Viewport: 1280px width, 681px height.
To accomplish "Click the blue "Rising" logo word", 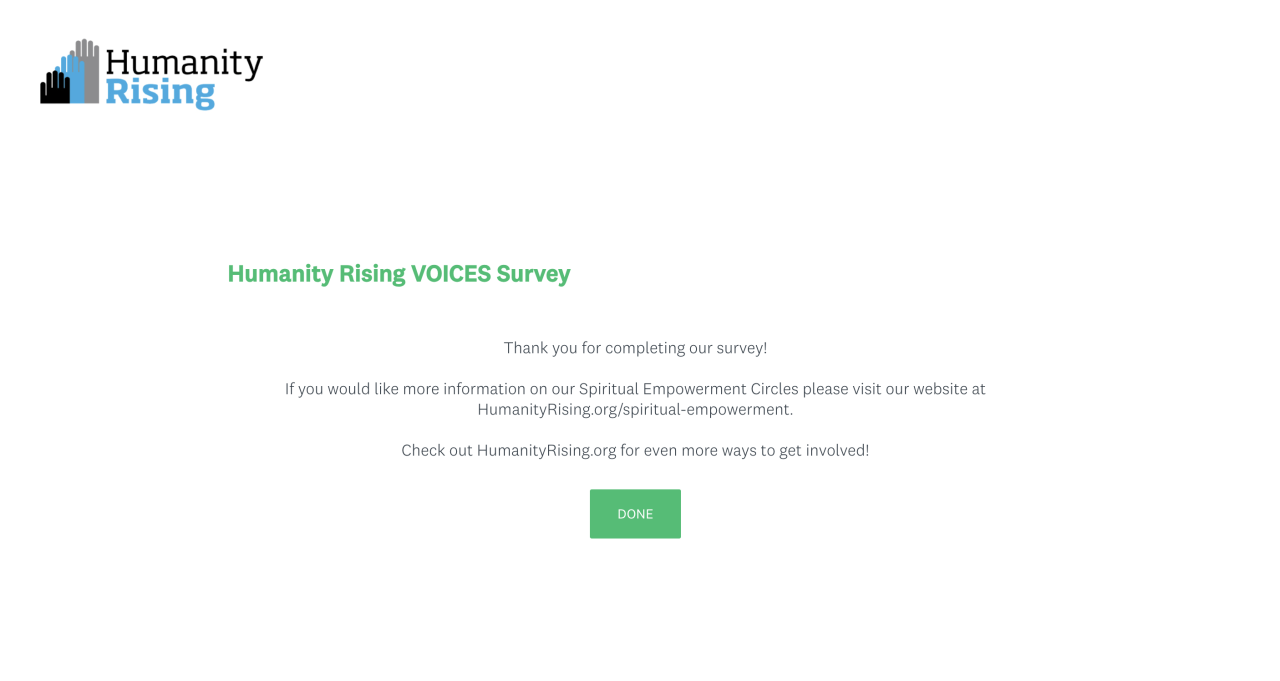I will click(160, 94).
